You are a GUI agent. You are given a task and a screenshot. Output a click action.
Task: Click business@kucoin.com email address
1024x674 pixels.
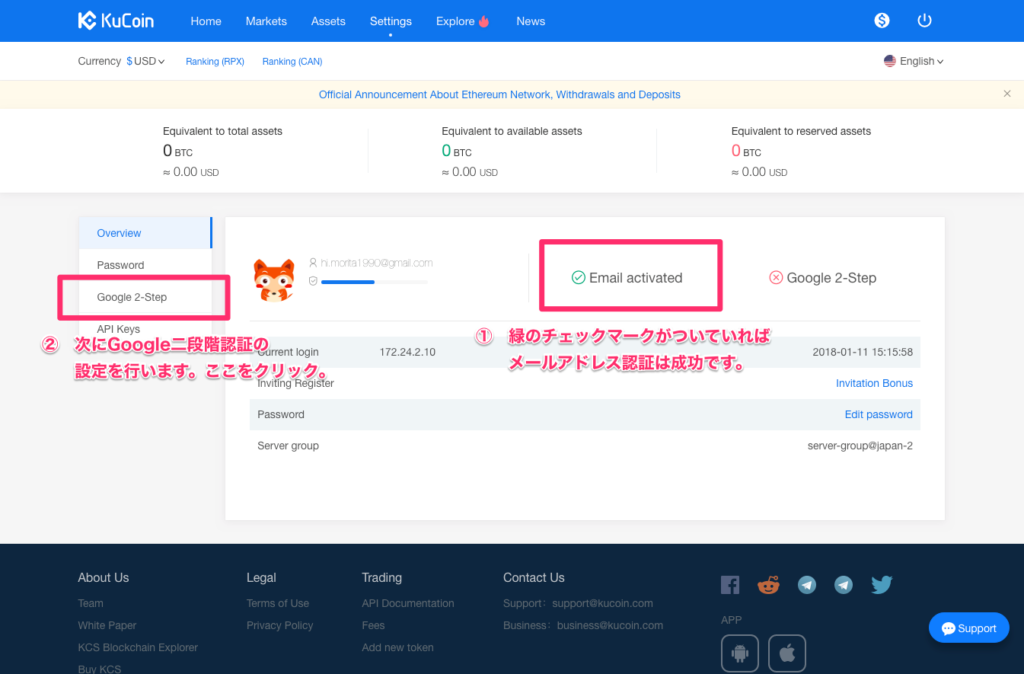click(x=610, y=626)
